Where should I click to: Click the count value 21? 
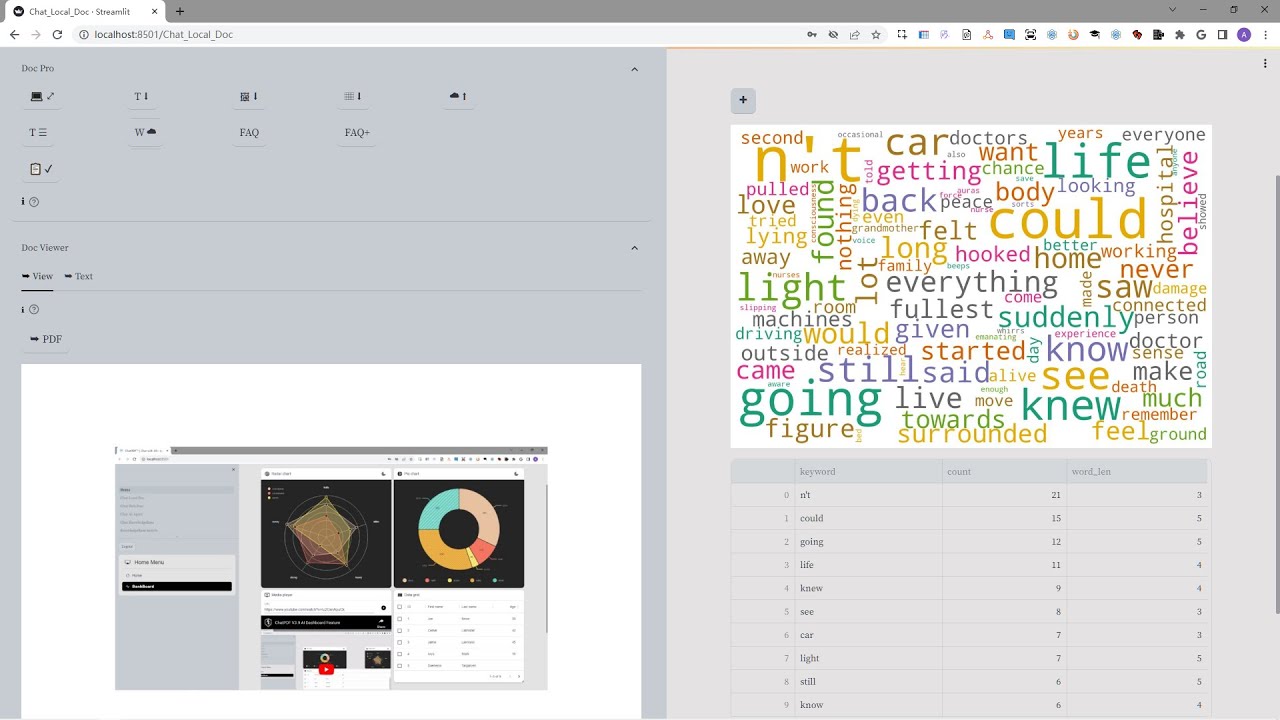(1004, 495)
